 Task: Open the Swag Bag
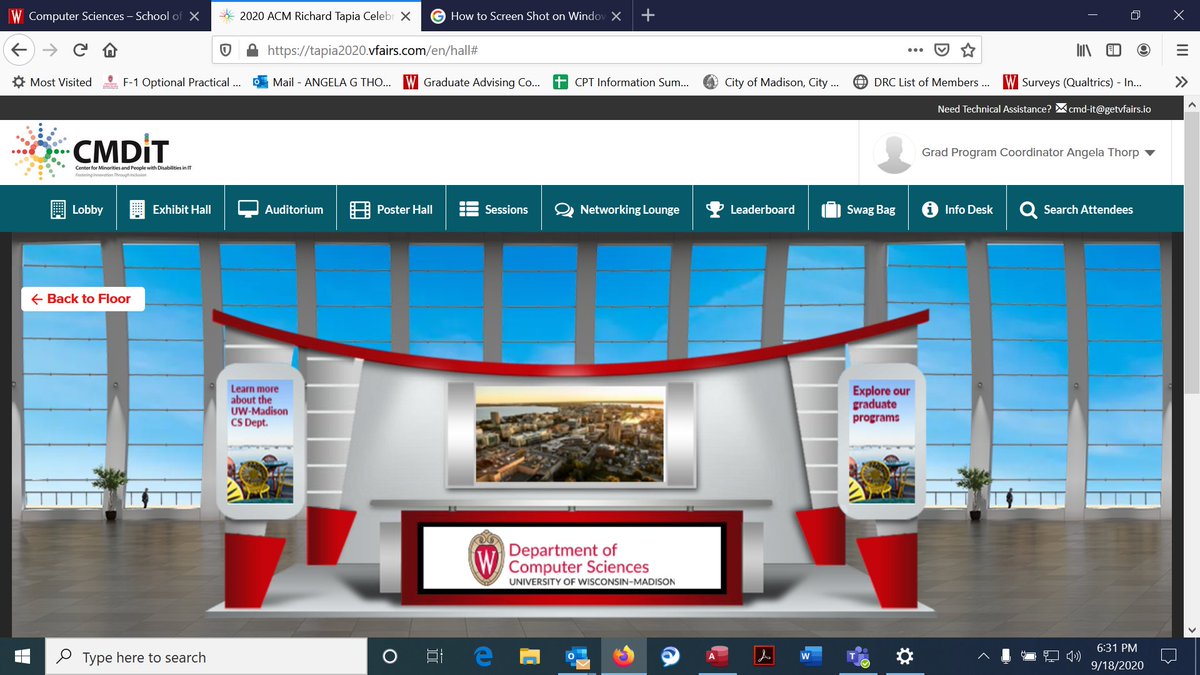click(x=858, y=209)
